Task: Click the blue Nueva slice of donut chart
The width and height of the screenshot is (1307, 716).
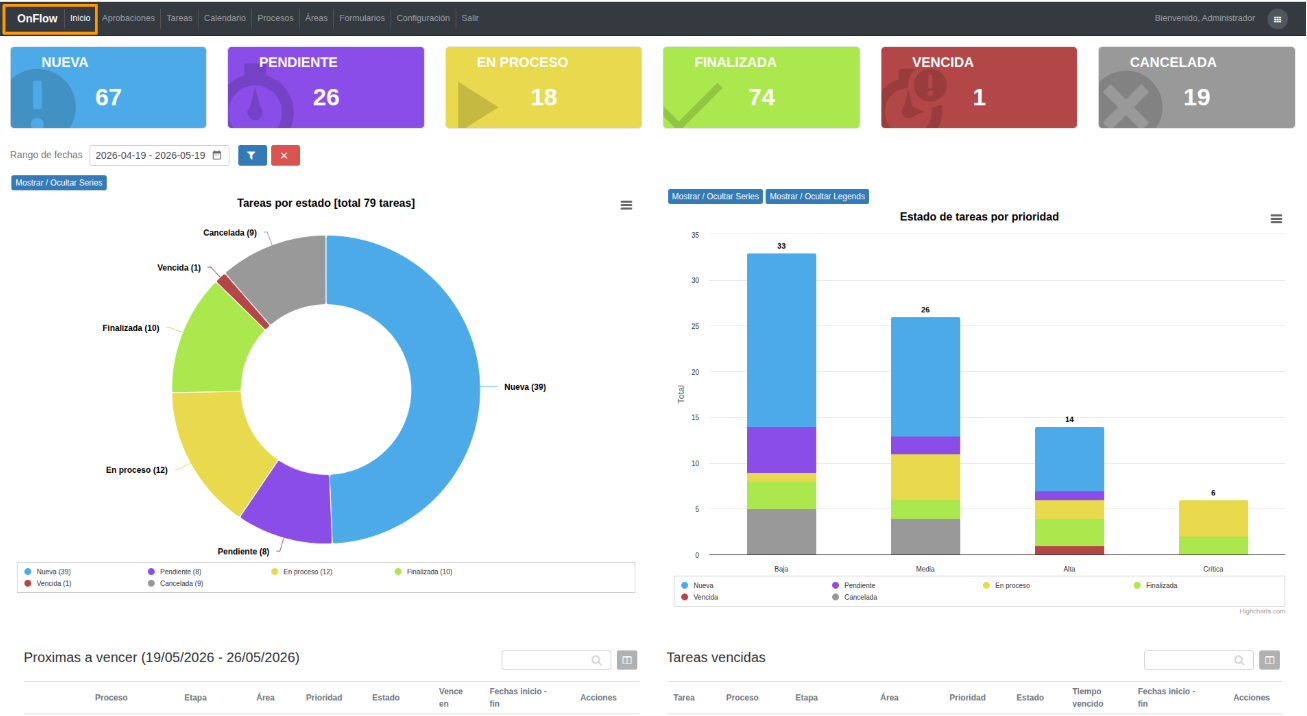Action: click(x=430, y=390)
